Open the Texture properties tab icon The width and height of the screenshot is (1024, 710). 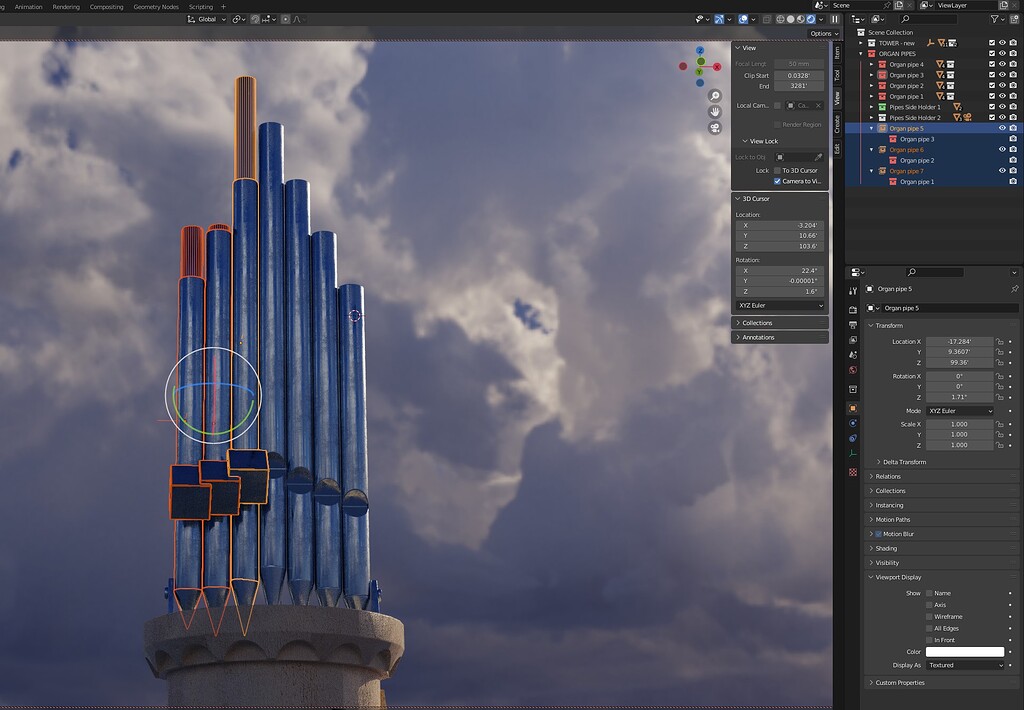click(x=852, y=472)
